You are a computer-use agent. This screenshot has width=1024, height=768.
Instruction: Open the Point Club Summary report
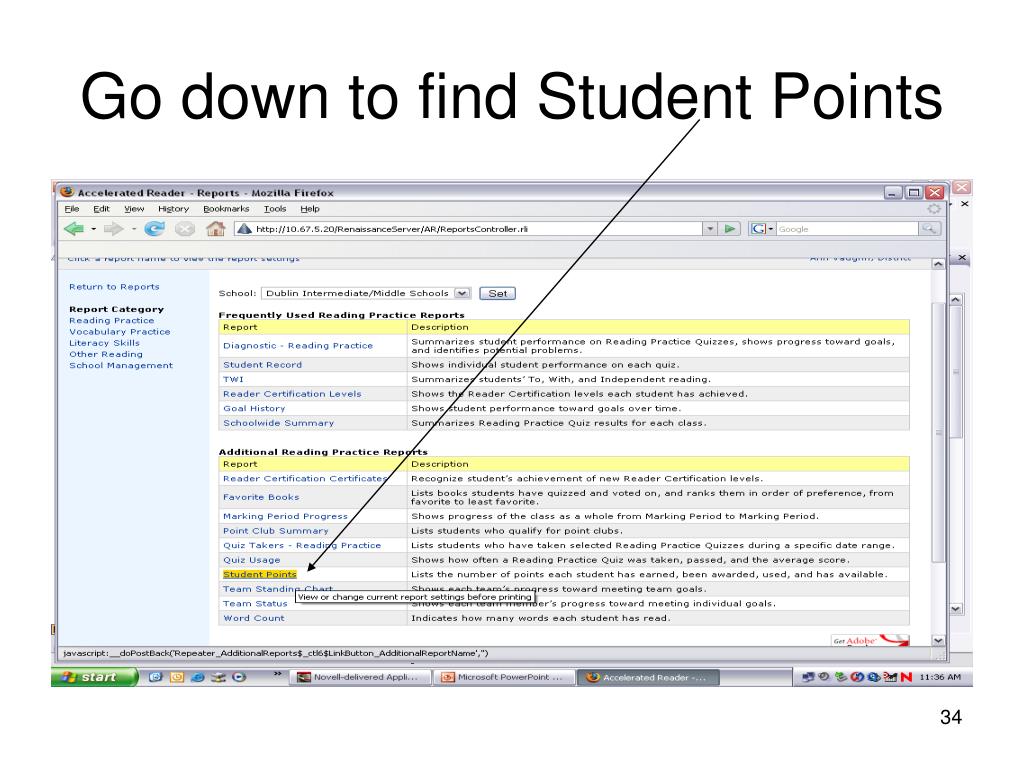[276, 531]
